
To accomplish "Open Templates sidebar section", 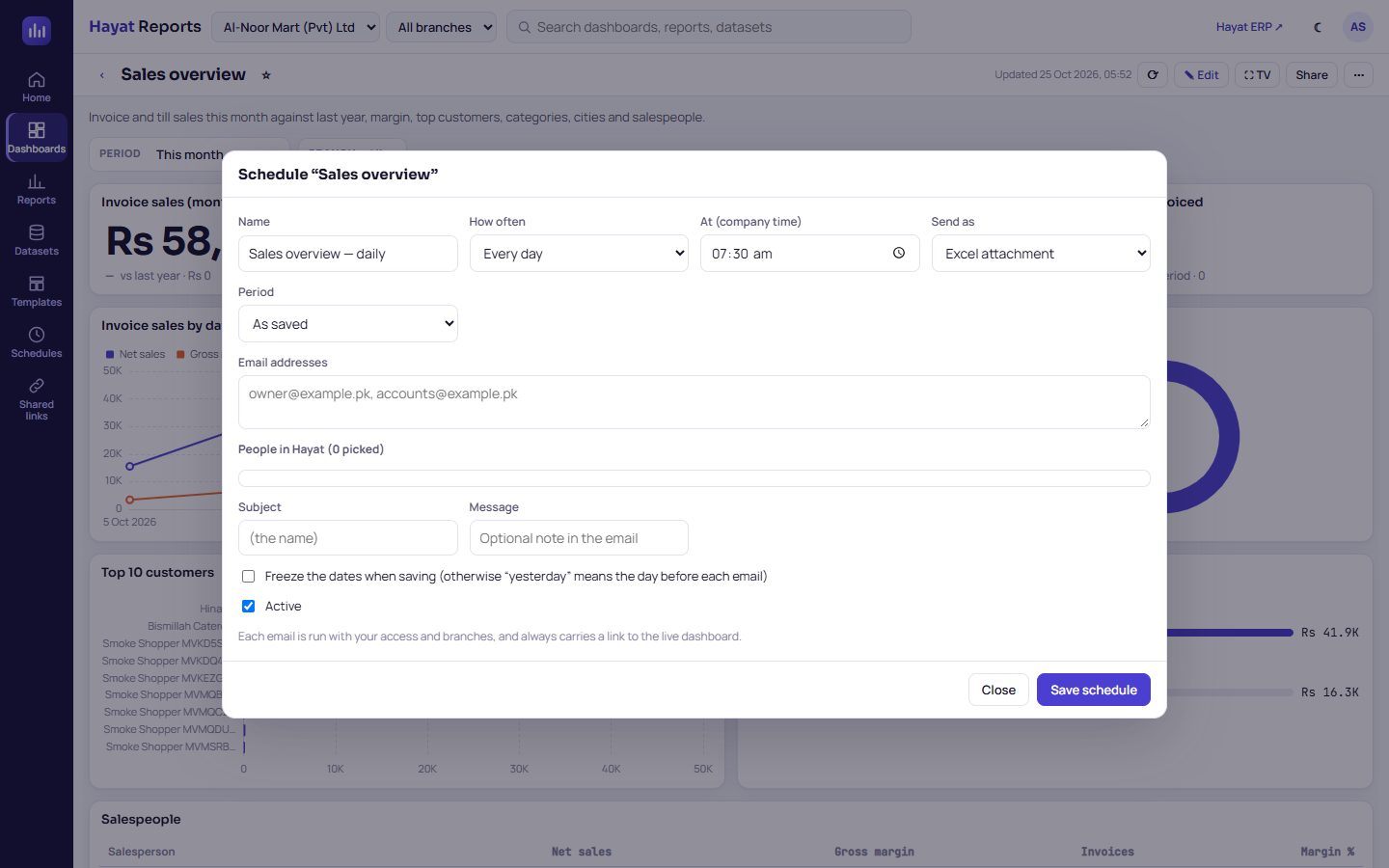I will tap(37, 291).
